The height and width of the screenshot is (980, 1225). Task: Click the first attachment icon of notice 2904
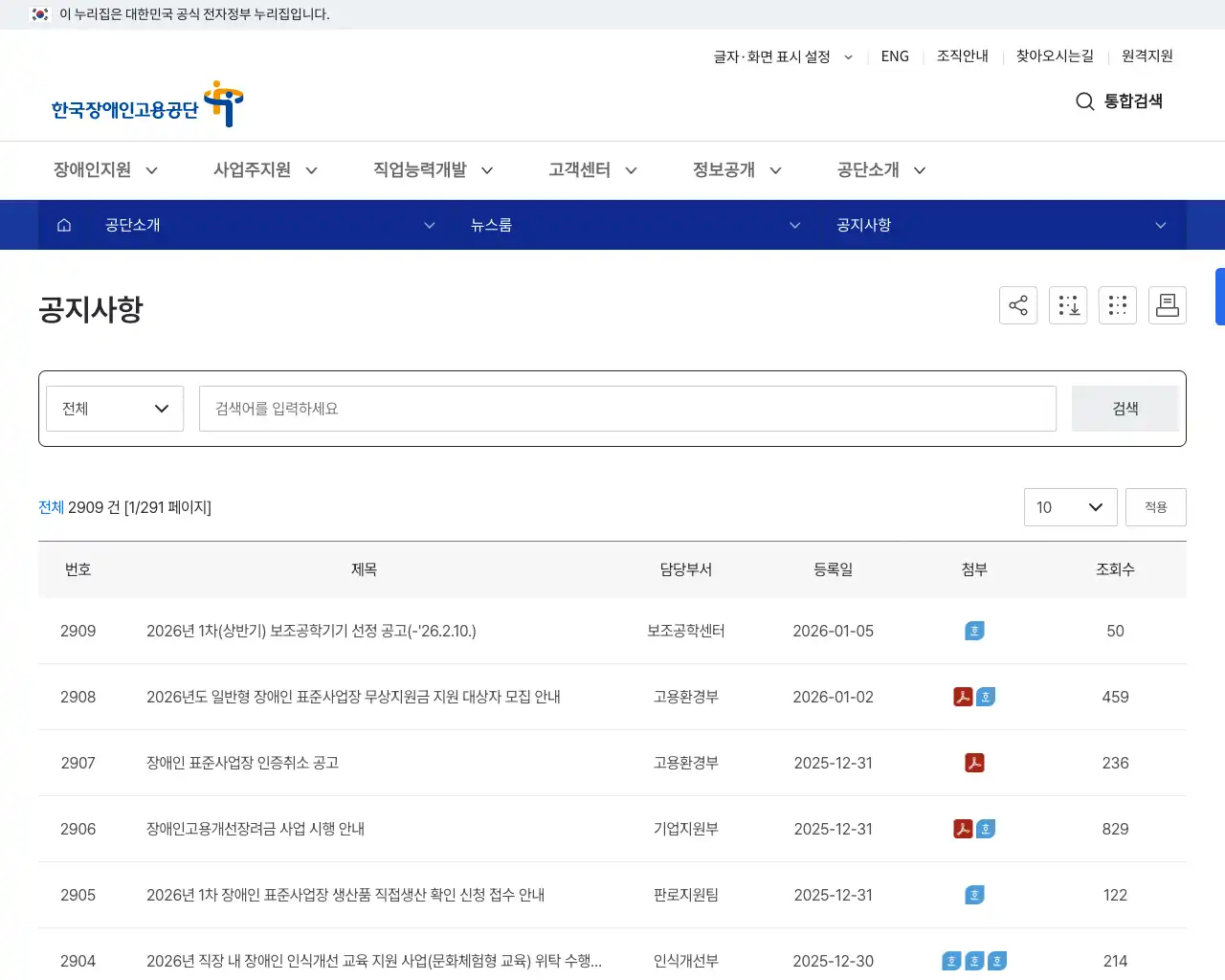(x=951, y=961)
